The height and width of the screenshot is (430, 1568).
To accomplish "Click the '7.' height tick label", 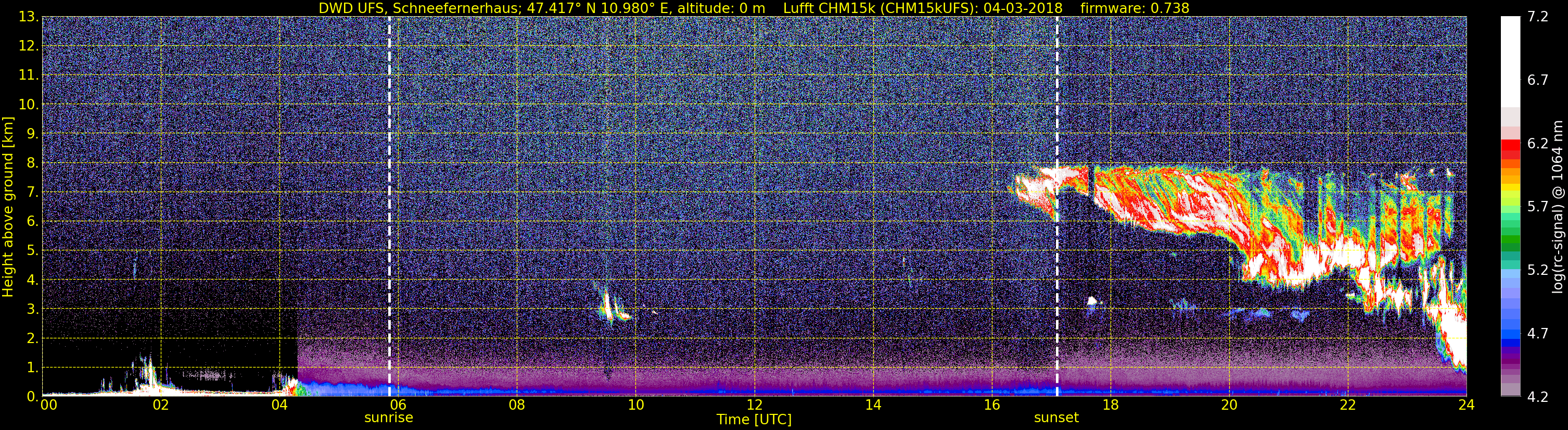I will (32, 193).
